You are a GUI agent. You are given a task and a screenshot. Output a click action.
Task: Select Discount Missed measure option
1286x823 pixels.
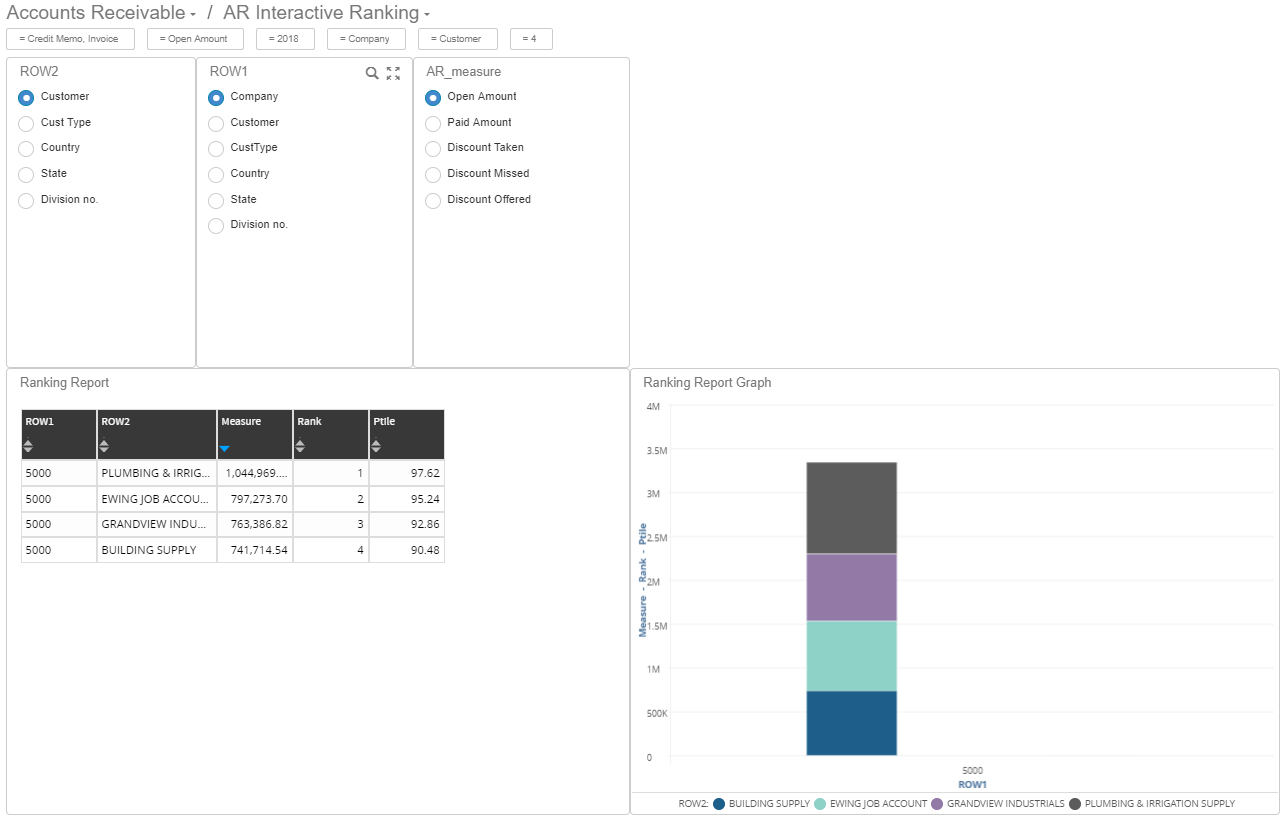click(x=433, y=174)
